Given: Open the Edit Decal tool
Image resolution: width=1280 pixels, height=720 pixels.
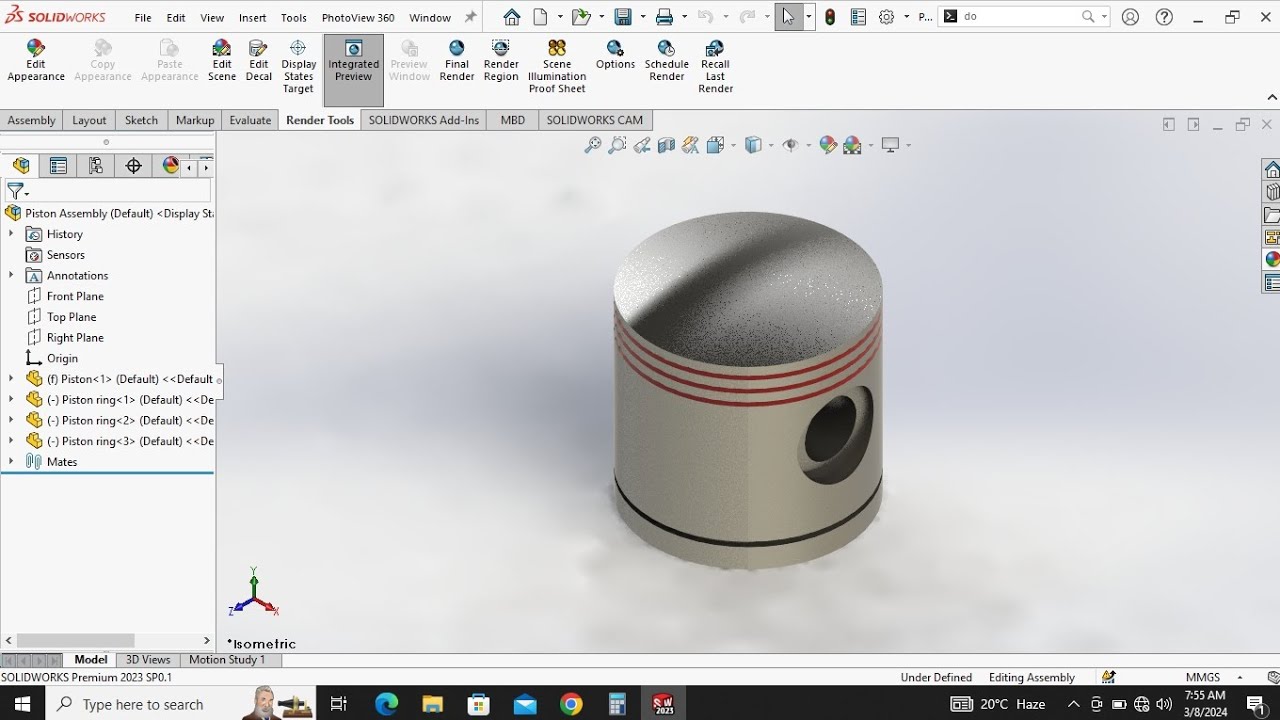Looking at the screenshot, I should coord(259,61).
